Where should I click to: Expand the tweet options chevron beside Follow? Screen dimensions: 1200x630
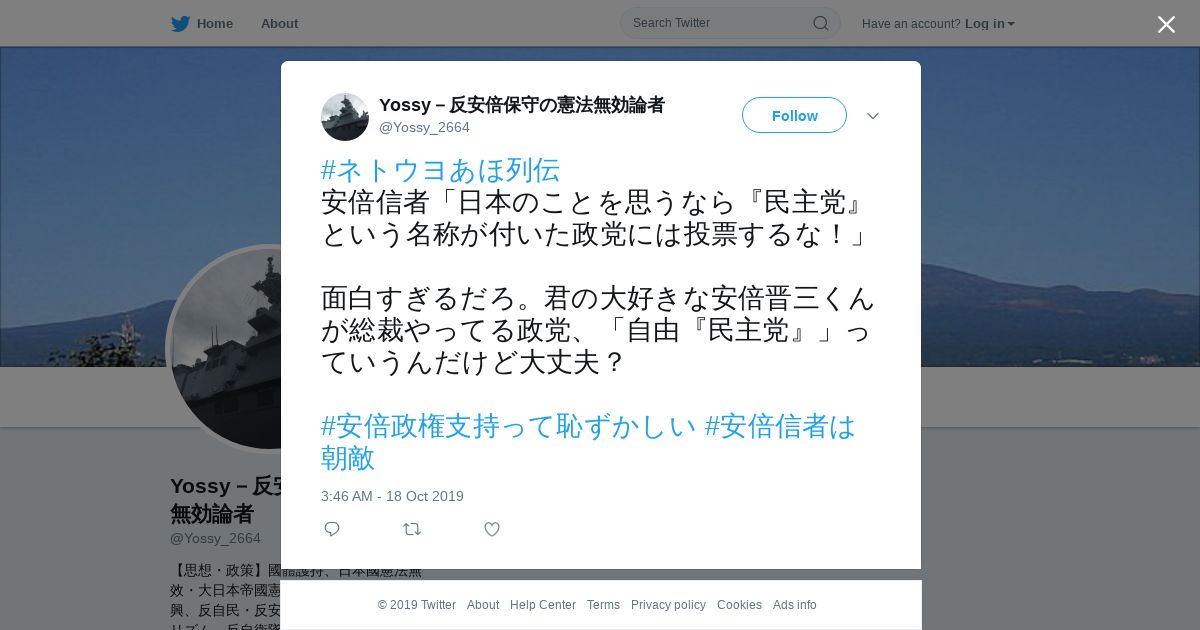[x=873, y=116]
